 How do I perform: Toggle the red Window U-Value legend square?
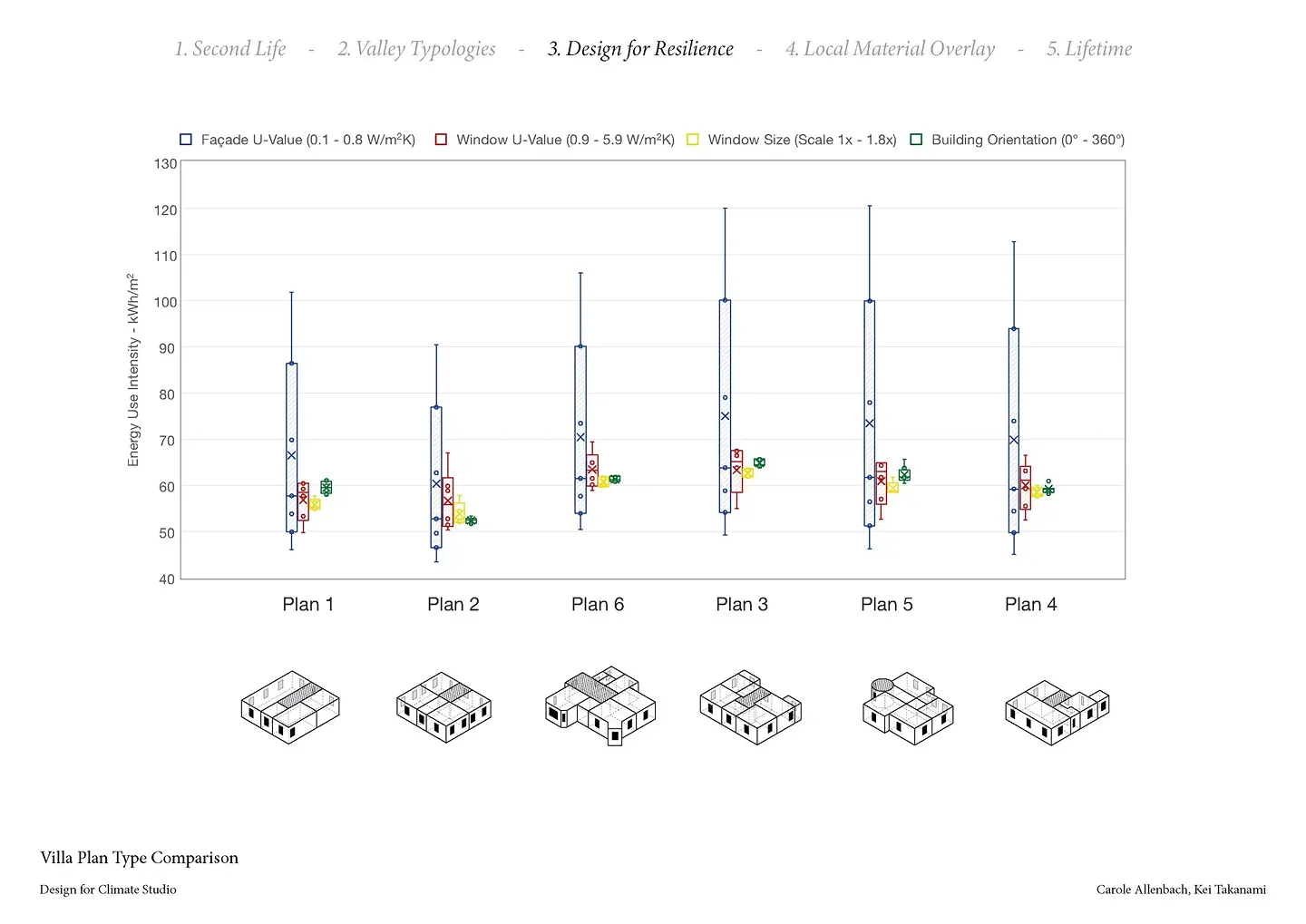click(441, 140)
